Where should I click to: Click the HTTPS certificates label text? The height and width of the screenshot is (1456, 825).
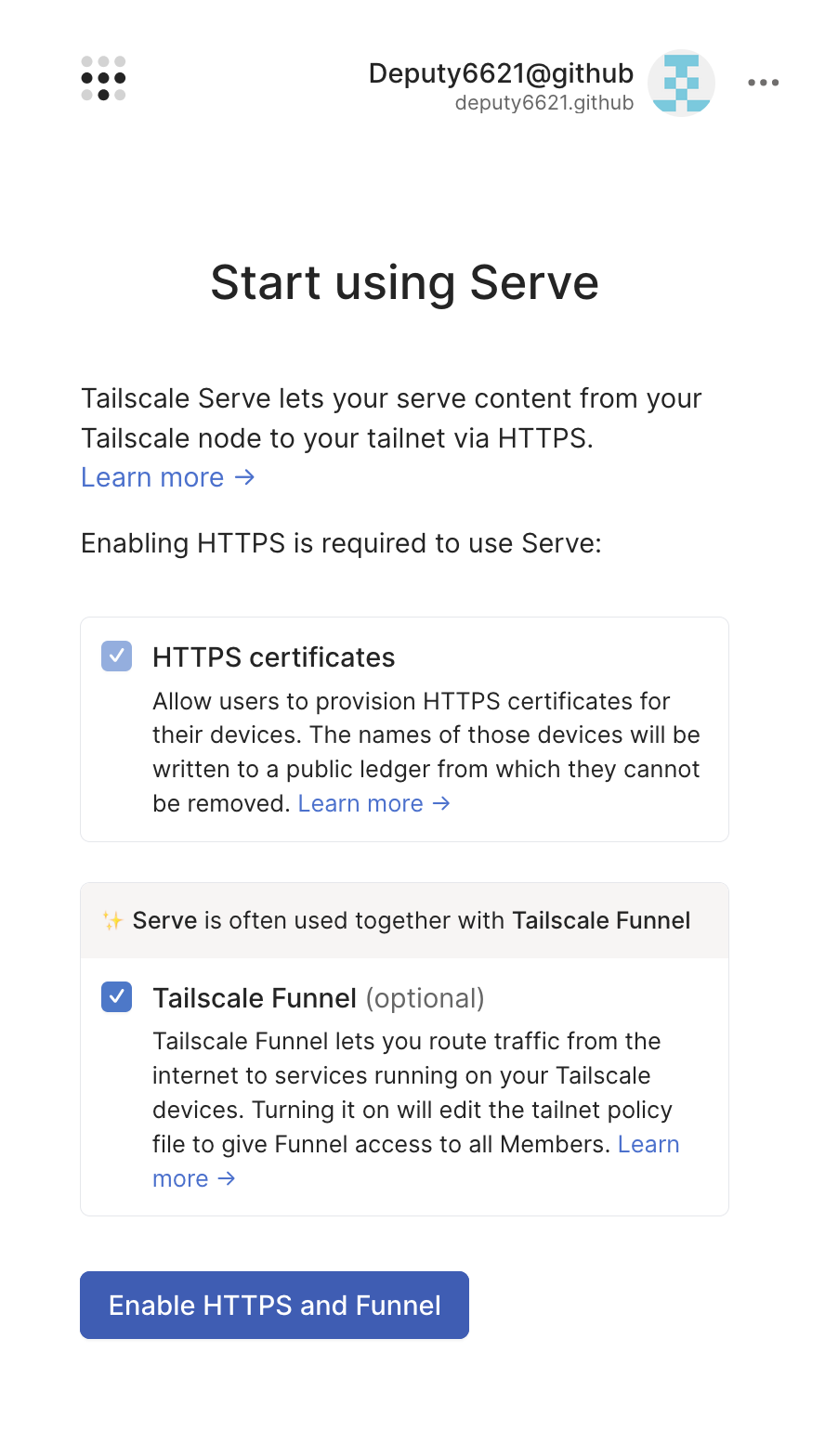pos(274,657)
